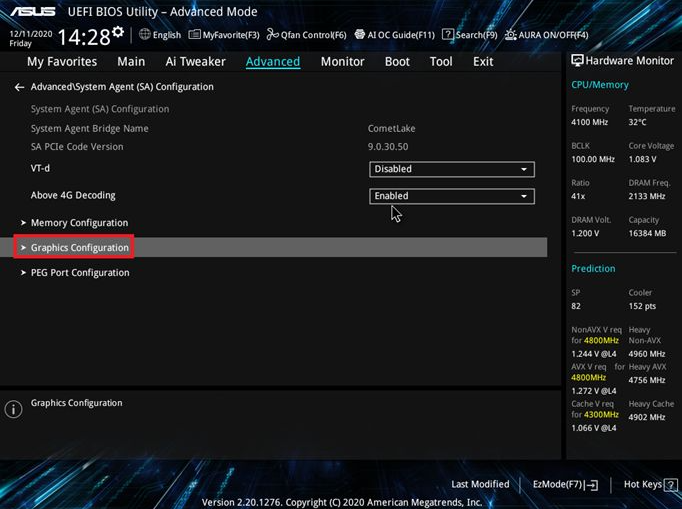Click the Above 4G Decoding dropdown arrow
The height and width of the screenshot is (509, 682).
pyautogui.click(x=524, y=196)
